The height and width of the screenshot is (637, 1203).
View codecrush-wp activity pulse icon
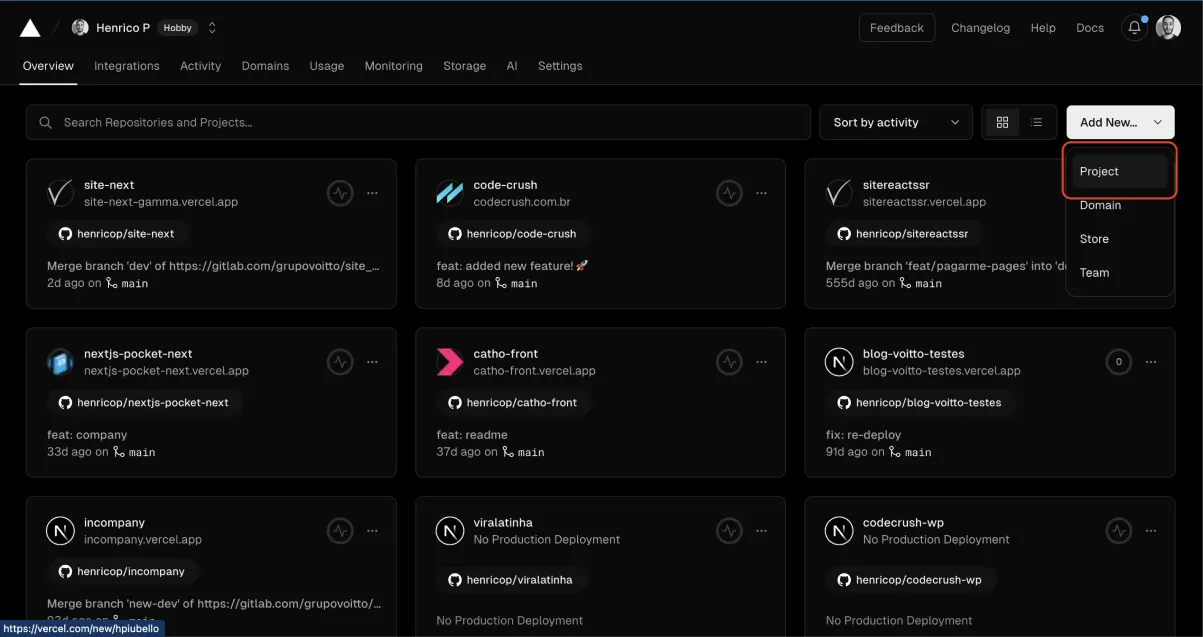(x=1119, y=531)
